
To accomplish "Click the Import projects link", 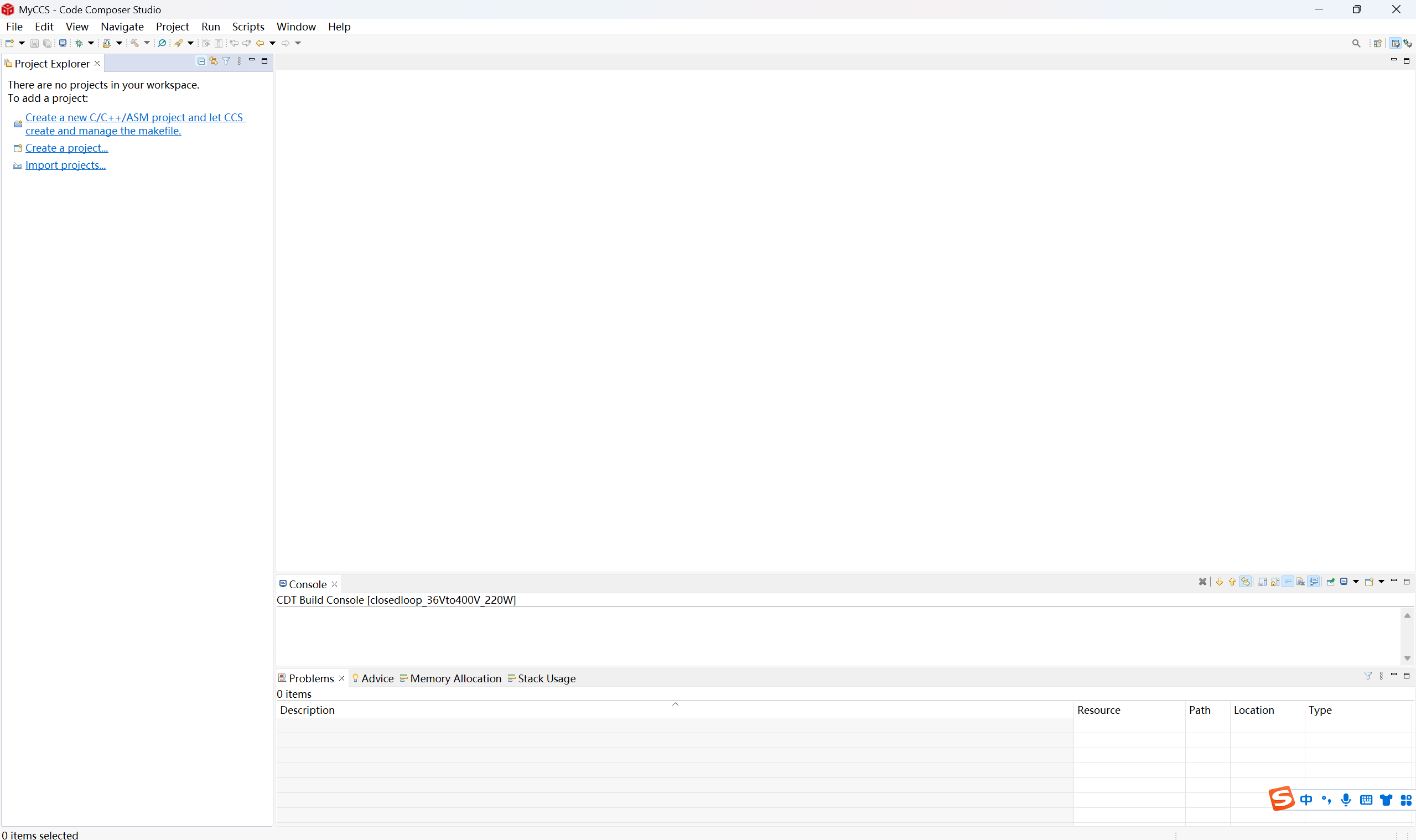I will 66,165.
